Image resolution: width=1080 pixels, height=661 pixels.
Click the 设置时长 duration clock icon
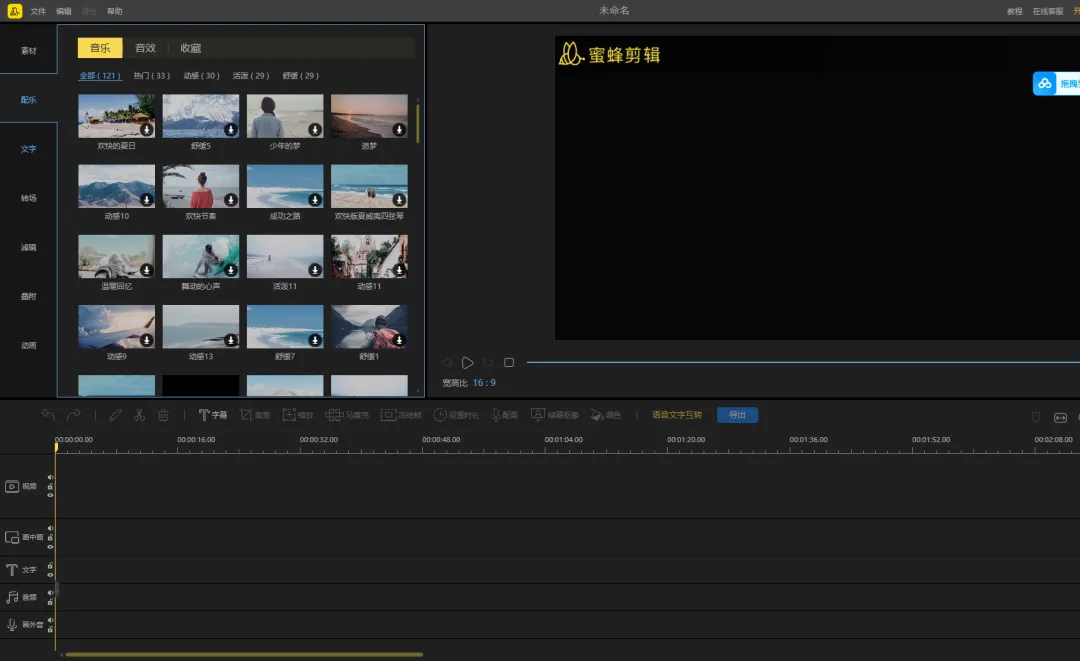(439, 415)
